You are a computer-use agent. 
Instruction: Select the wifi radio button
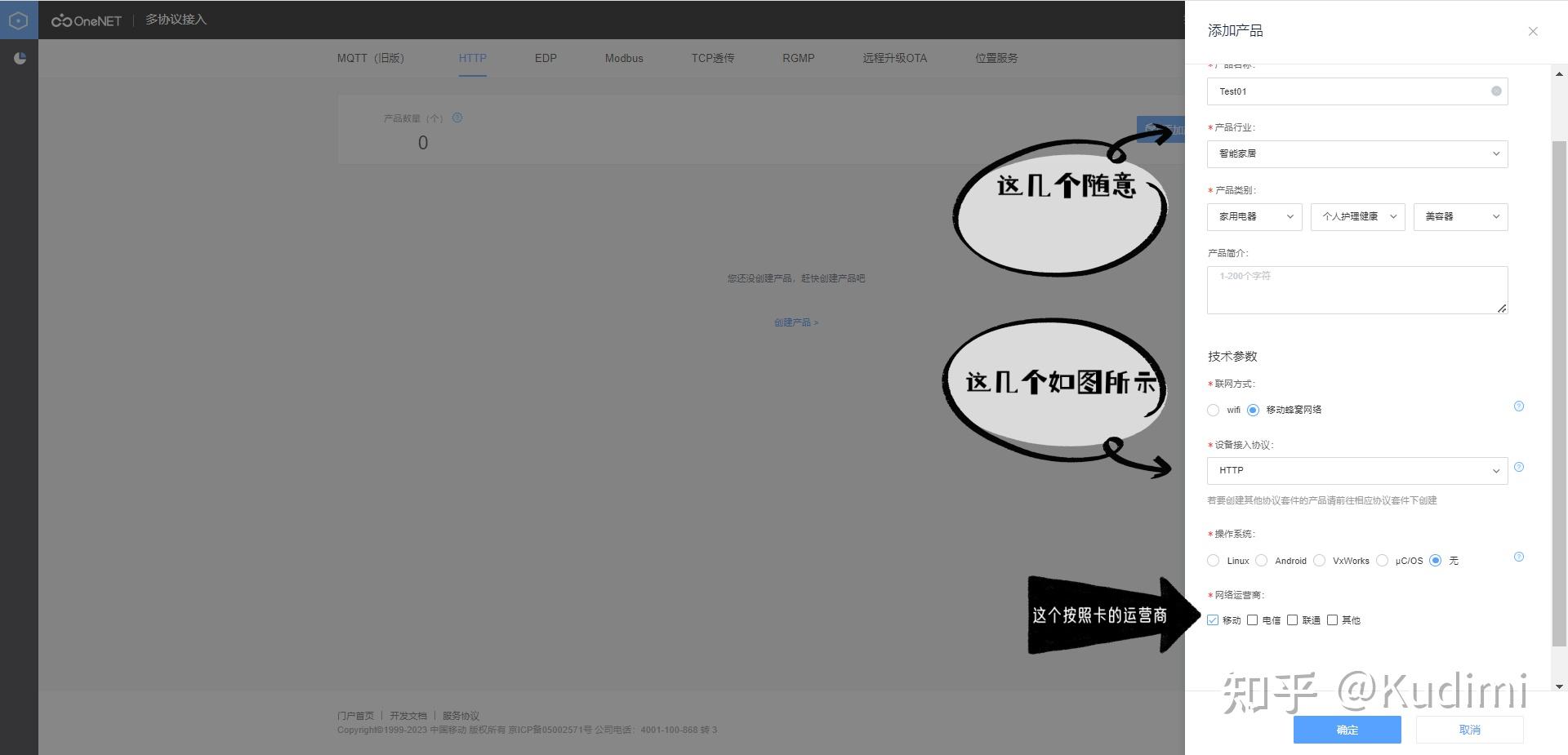pyautogui.click(x=1213, y=410)
